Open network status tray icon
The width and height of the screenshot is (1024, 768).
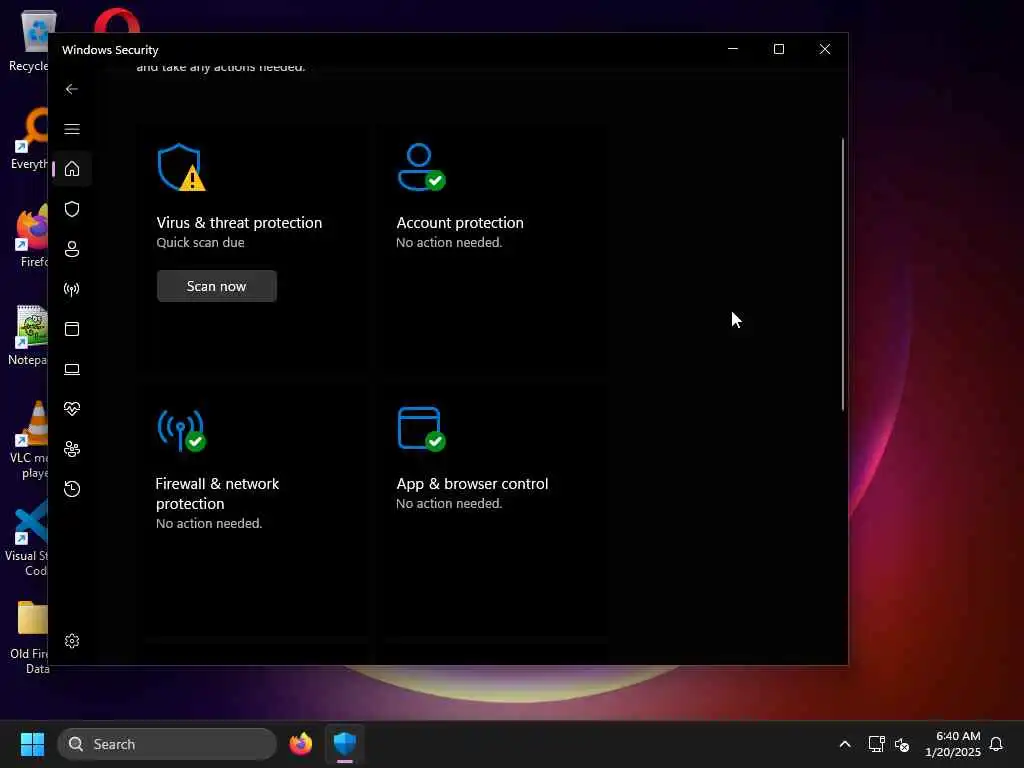876,744
